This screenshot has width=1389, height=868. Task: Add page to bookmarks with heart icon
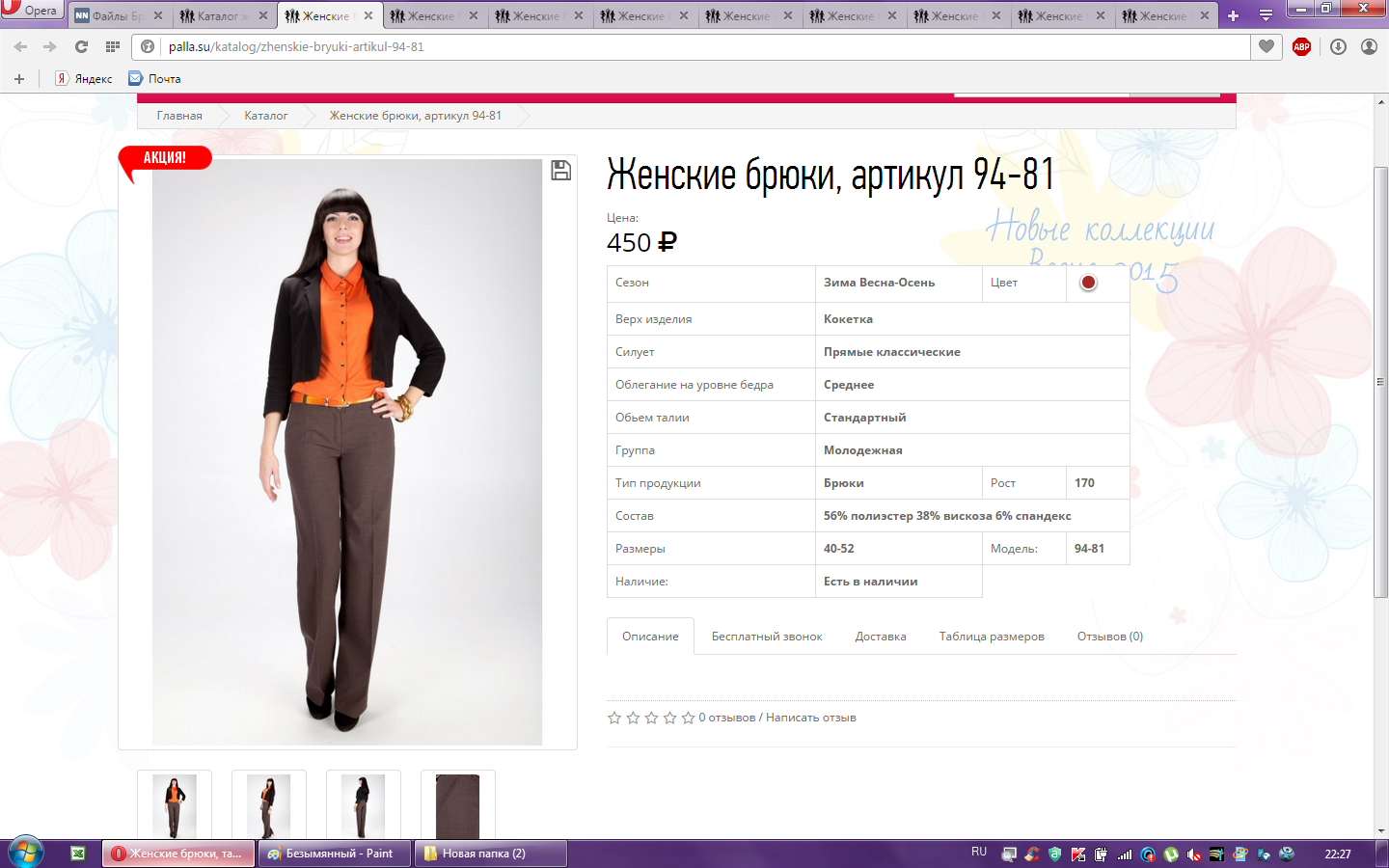(1266, 46)
